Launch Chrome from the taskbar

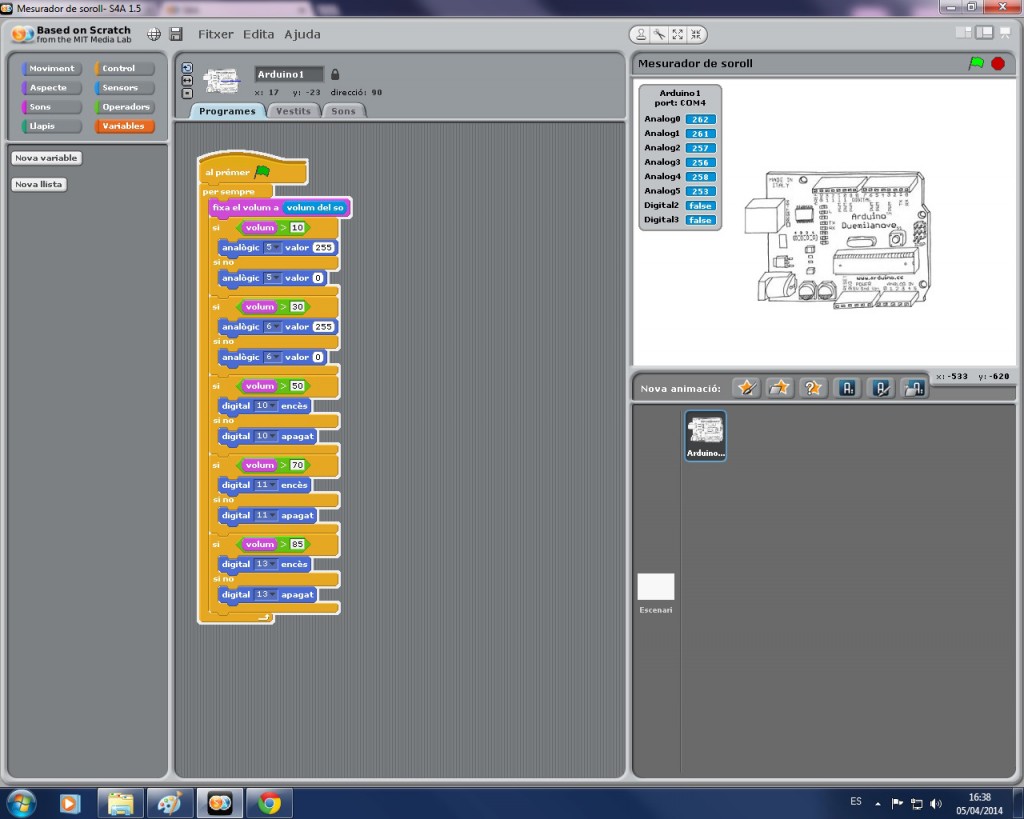268,802
